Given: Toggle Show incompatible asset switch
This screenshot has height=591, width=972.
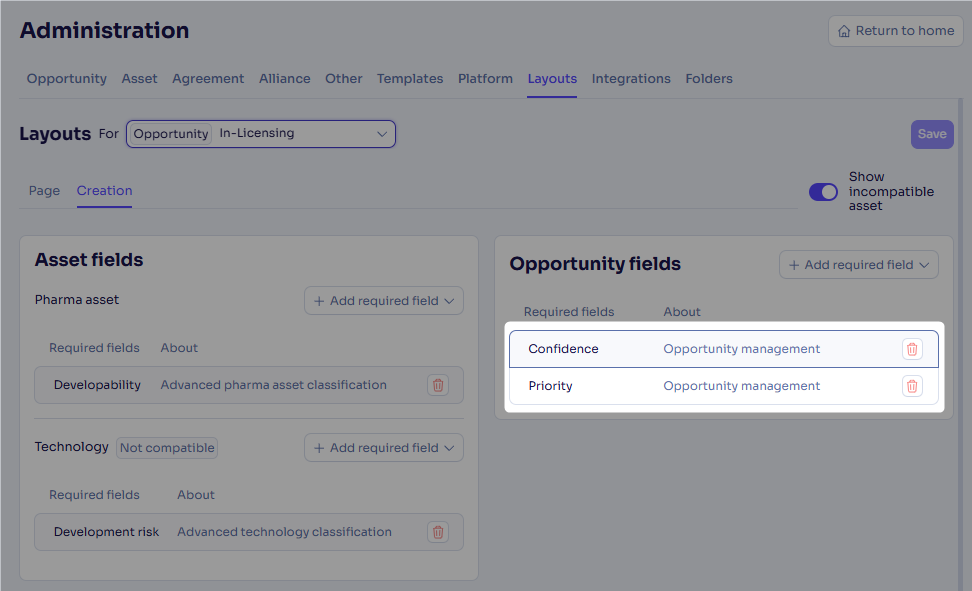Looking at the screenshot, I should coord(823,192).
